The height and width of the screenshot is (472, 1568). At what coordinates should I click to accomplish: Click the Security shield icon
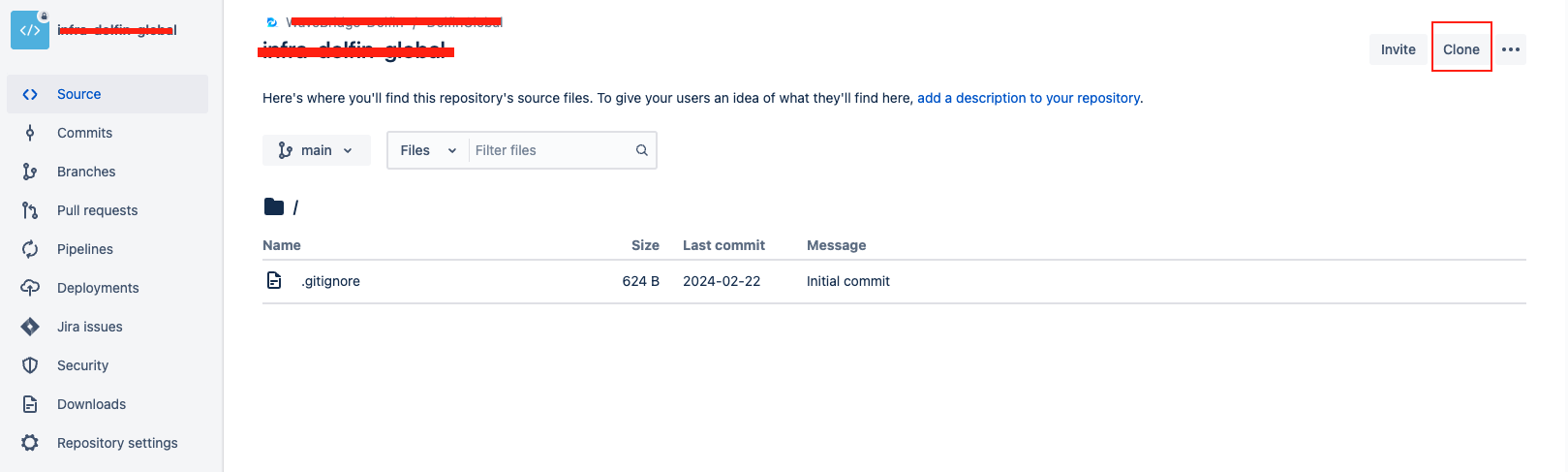click(x=30, y=365)
